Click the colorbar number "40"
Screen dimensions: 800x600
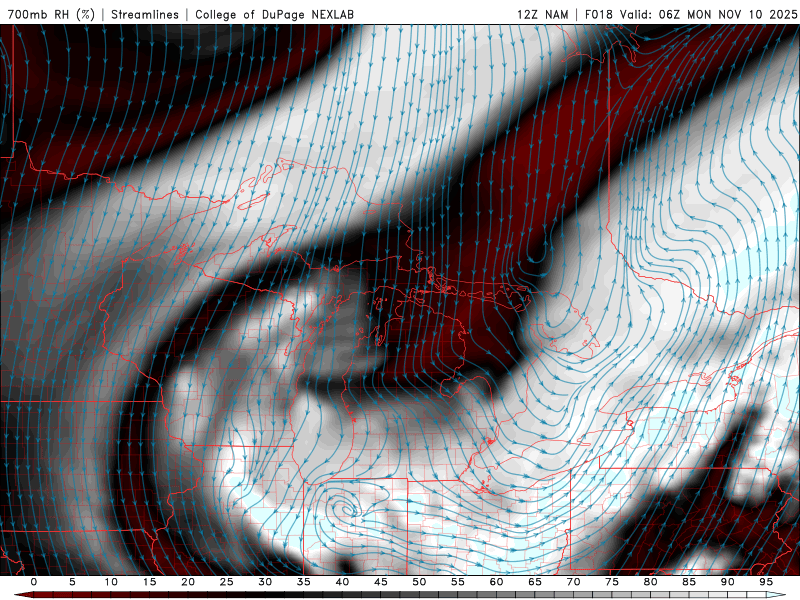[x=342, y=582]
